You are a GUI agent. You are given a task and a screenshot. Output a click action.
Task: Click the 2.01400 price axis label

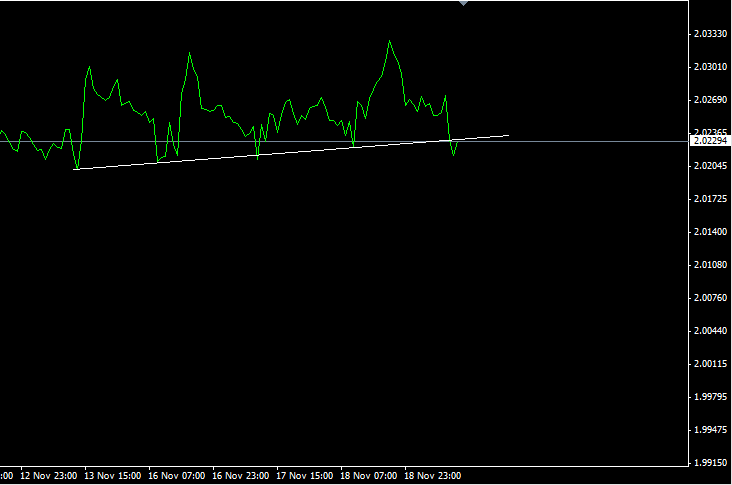click(711, 232)
